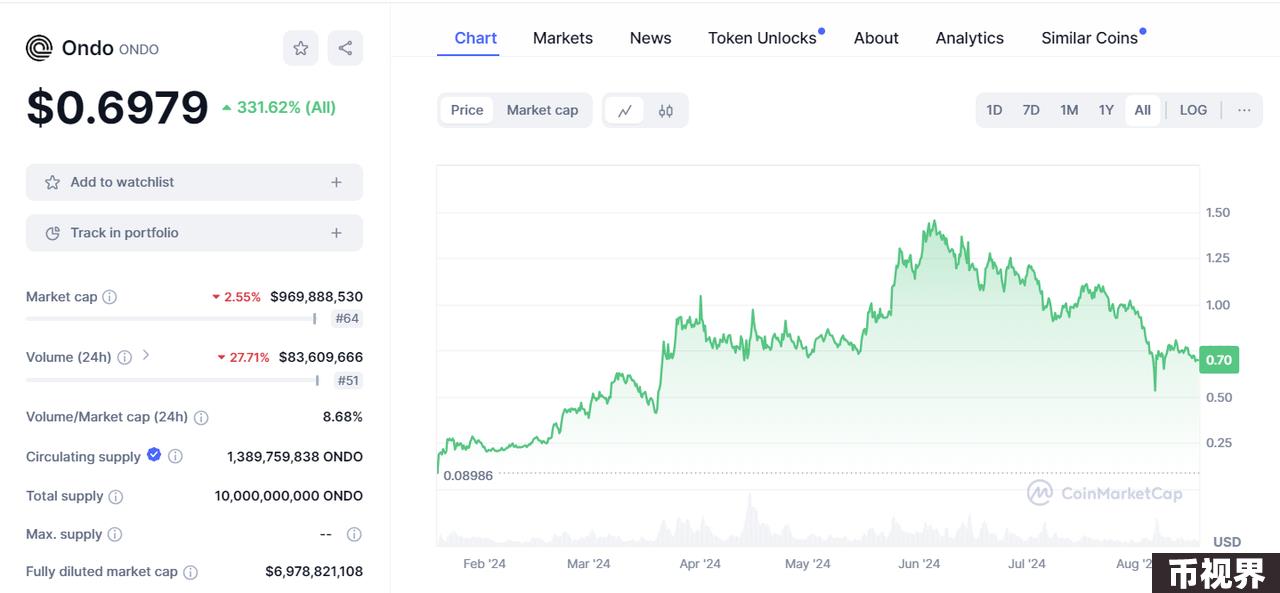Click the #51 volume rank badge

[x=348, y=380]
